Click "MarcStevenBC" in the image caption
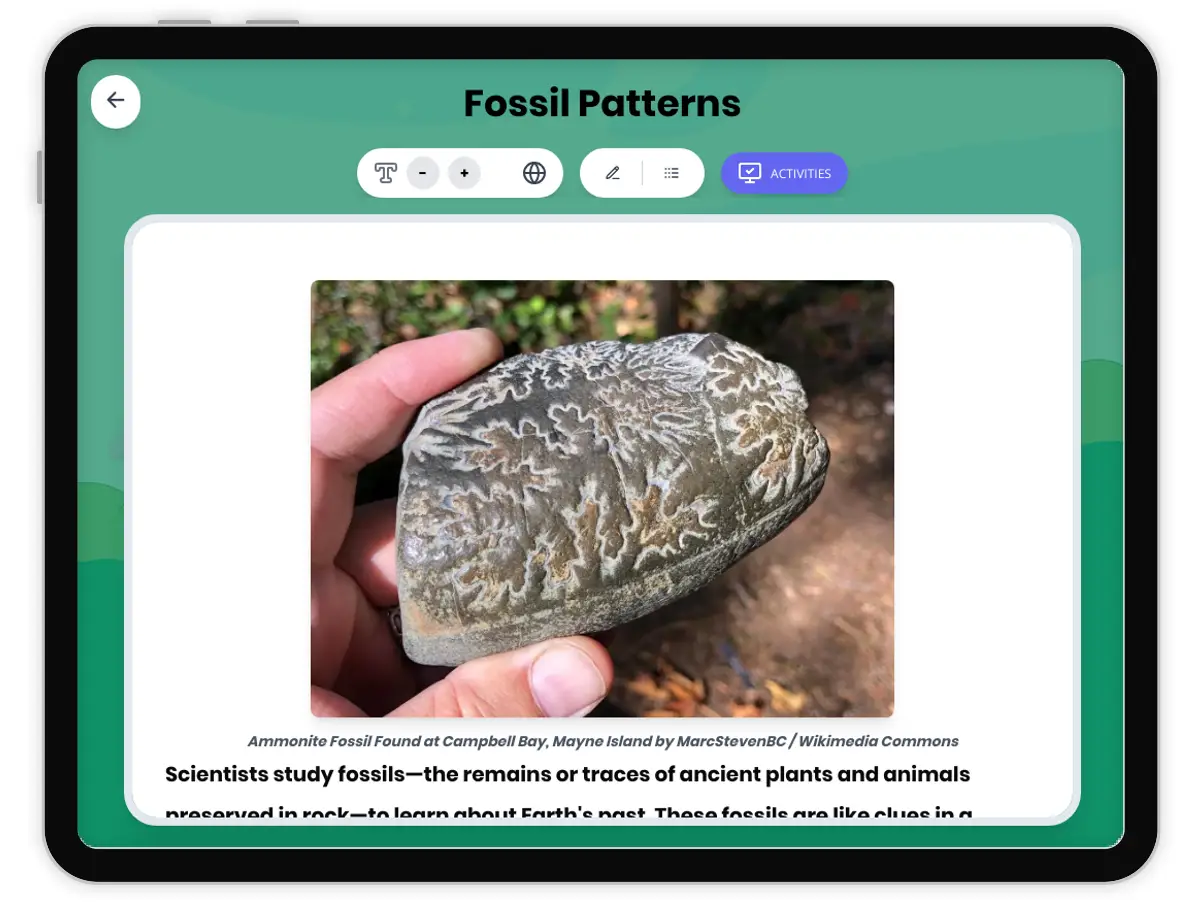This screenshot has width=1200, height=906. click(725, 742)
